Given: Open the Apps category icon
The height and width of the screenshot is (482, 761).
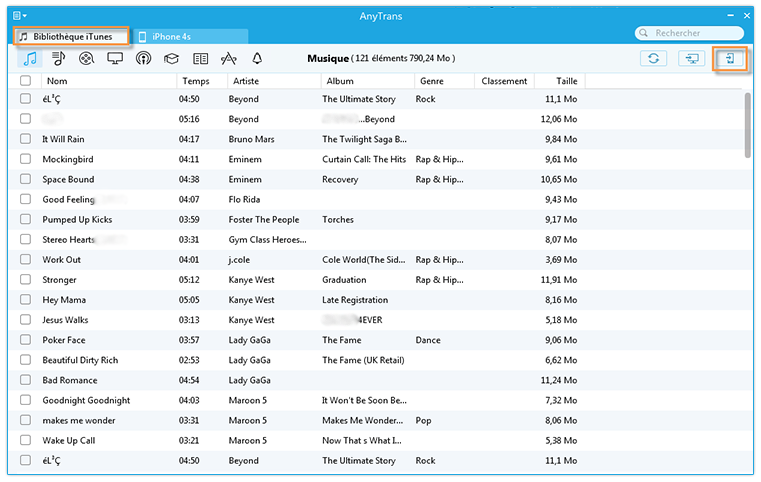Looking at the screenshot, I should tap(229, 59).
